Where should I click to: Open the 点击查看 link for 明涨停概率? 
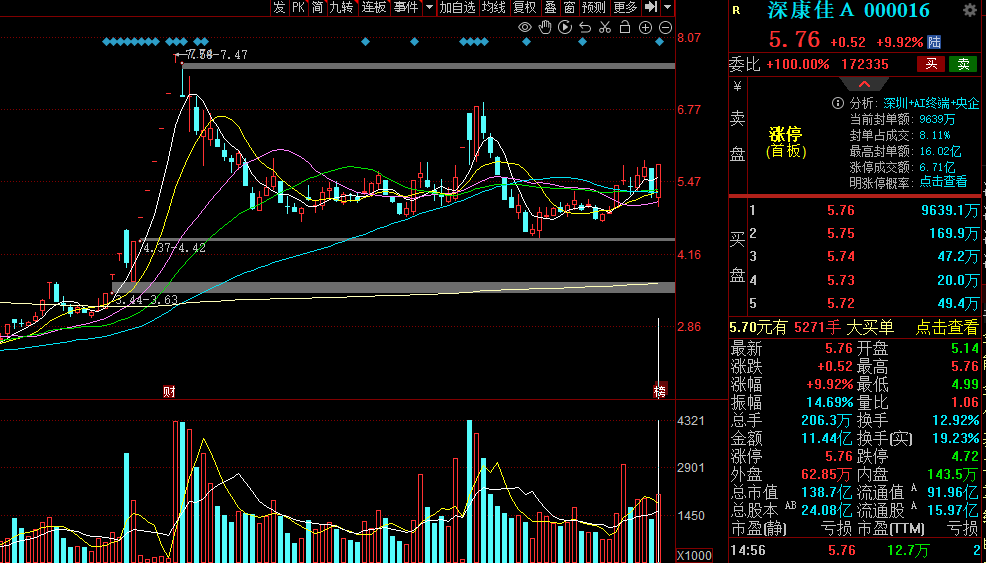coord(943,182)
